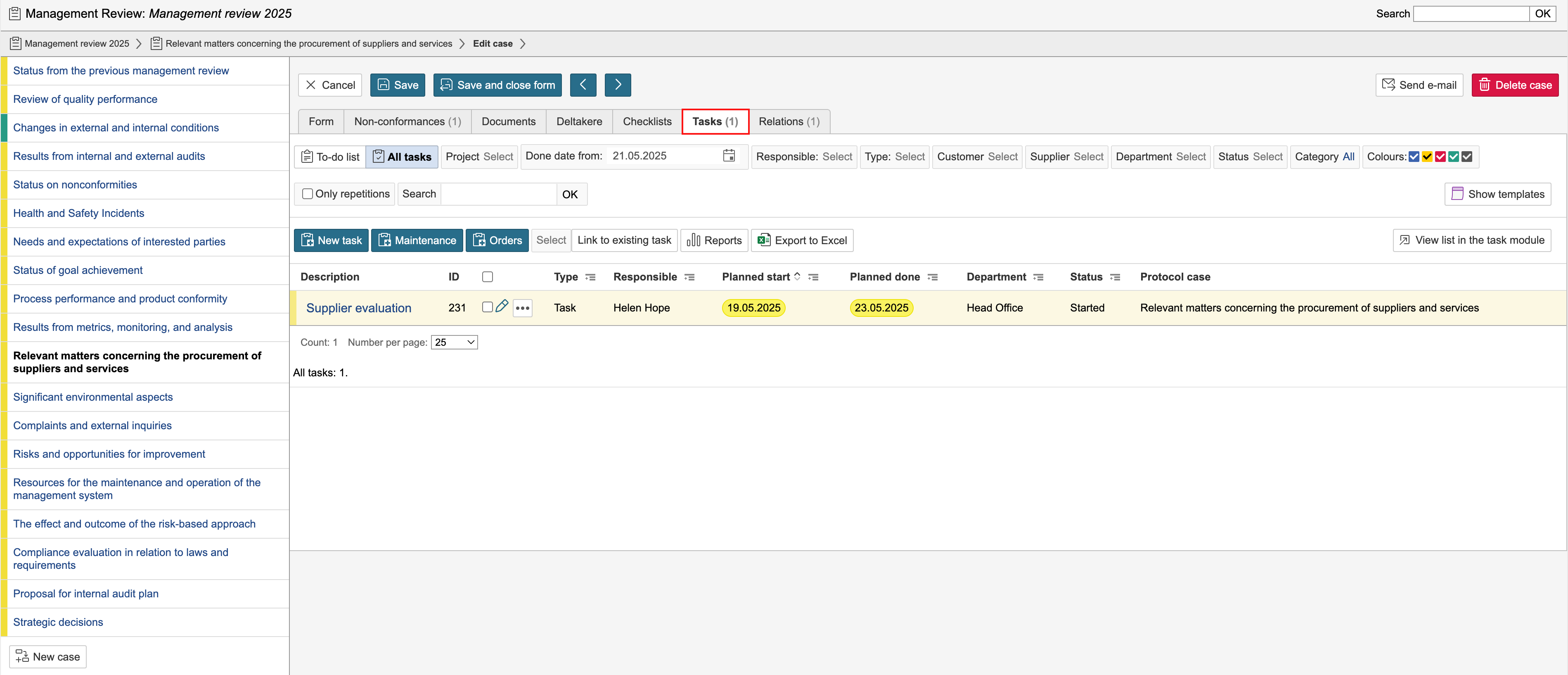Screen dimensions: 1568x675
Task: Switch to the Relations tab
Action: coord(788,121)
